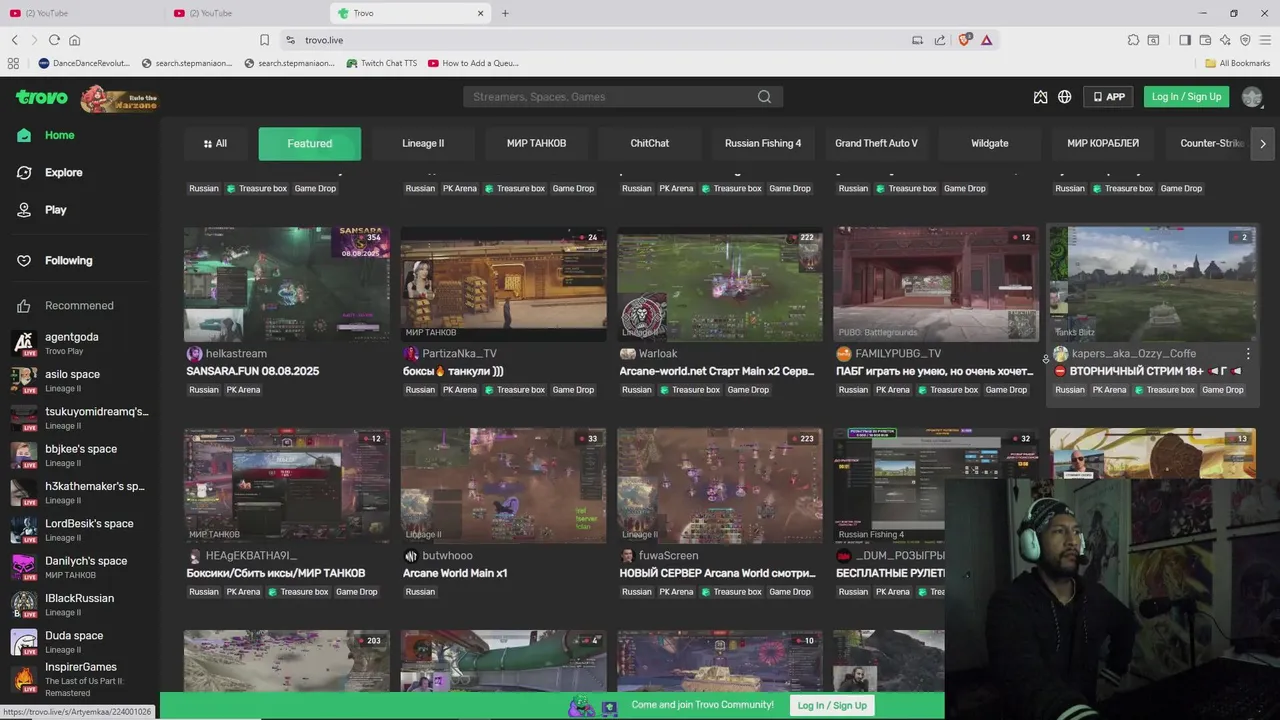This screenshot has height=720, width=1280.
Task: Click Russian tag under butwhooo stream
Action: point(420,592)
